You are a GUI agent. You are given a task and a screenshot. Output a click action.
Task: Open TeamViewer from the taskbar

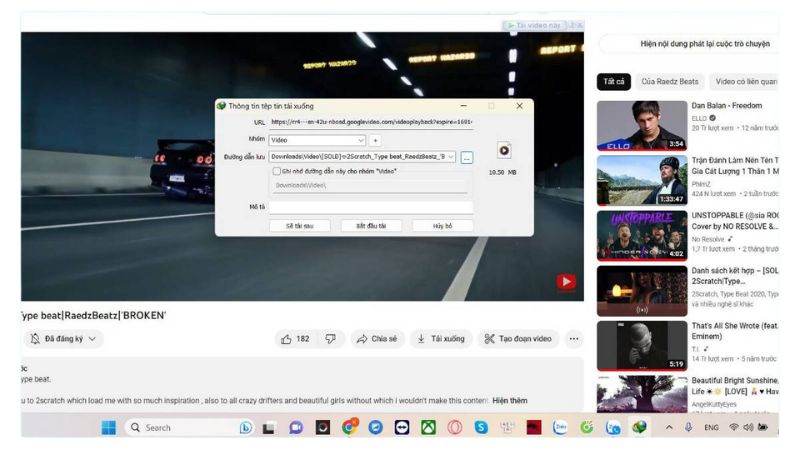(402, 428)
